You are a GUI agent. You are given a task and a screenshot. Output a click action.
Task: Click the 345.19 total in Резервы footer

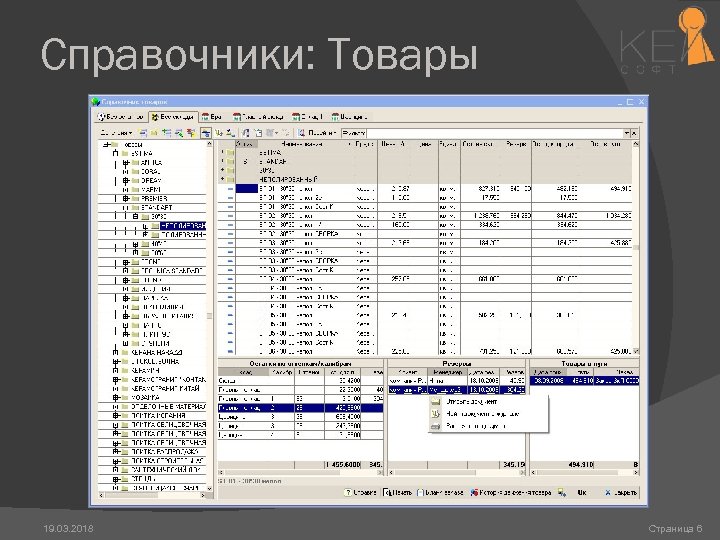(512, 465)
